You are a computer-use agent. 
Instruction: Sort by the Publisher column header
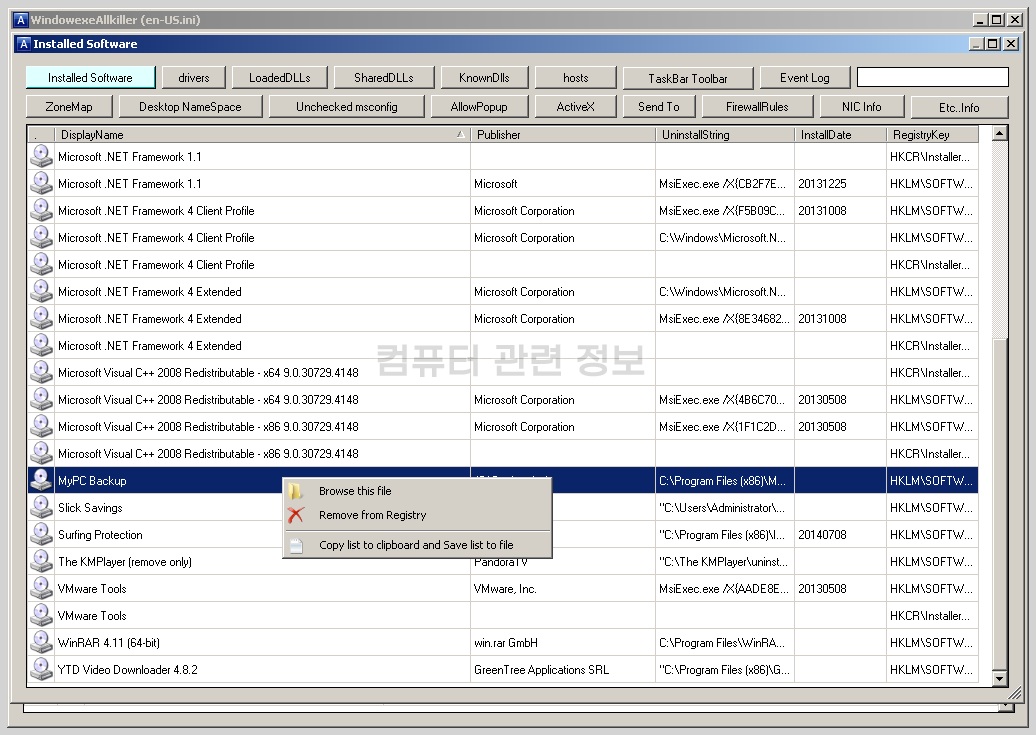(563, 135)
